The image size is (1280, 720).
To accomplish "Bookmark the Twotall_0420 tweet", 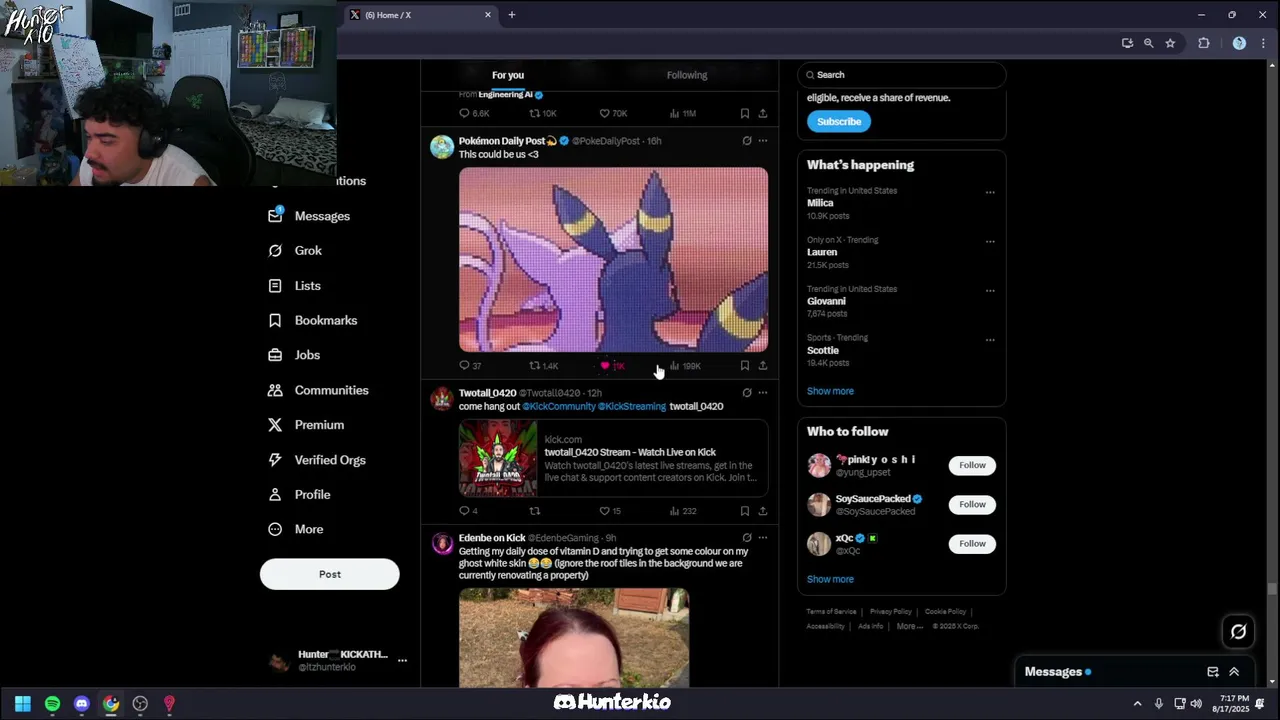I will 744,511.
